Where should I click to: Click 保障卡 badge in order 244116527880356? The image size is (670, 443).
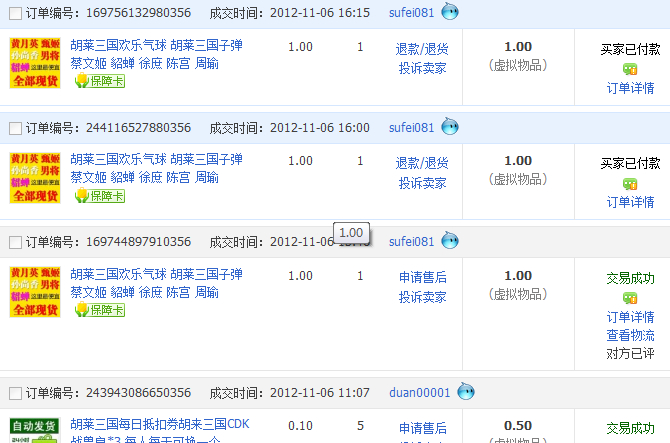[100, 196]
